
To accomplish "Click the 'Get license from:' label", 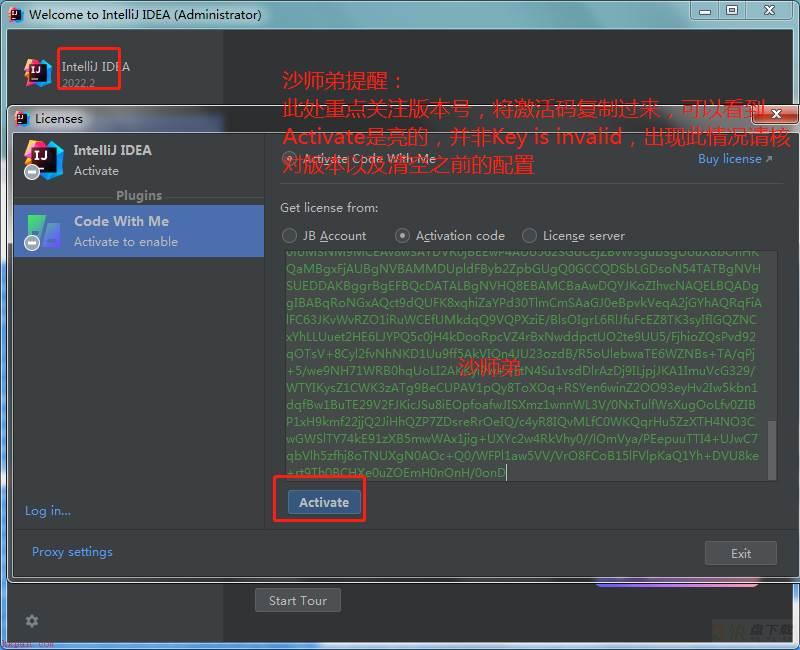I will pyautogui.click(x=329, y=208).
